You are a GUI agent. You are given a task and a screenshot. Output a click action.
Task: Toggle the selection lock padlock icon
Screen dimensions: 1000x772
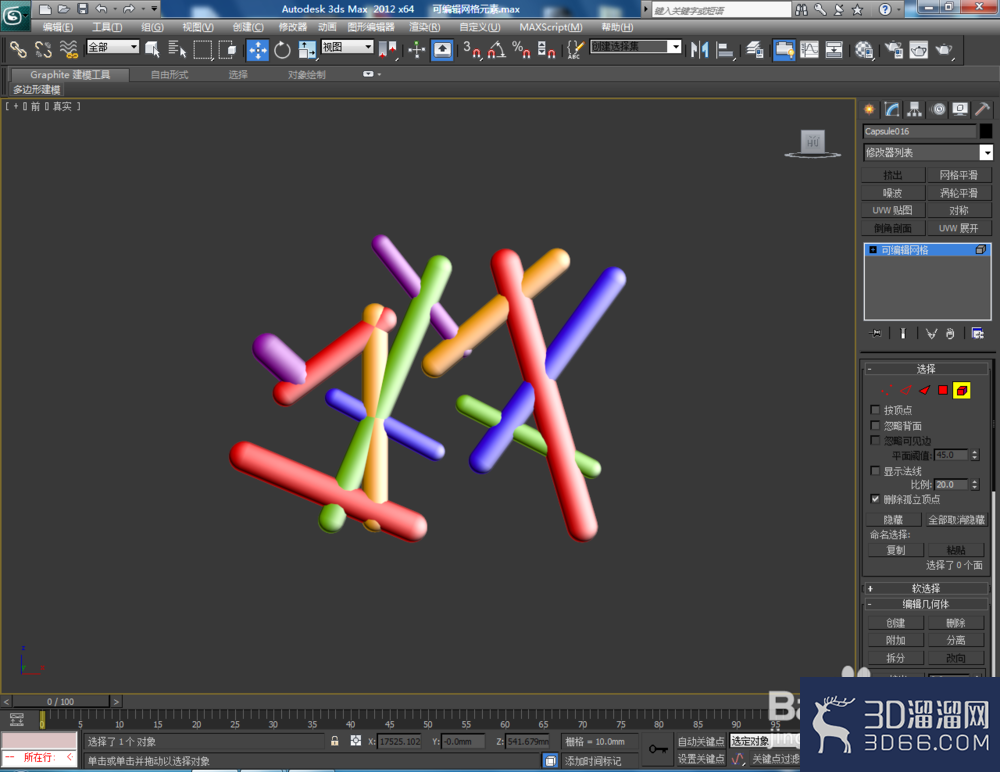[x=334, y=741]
